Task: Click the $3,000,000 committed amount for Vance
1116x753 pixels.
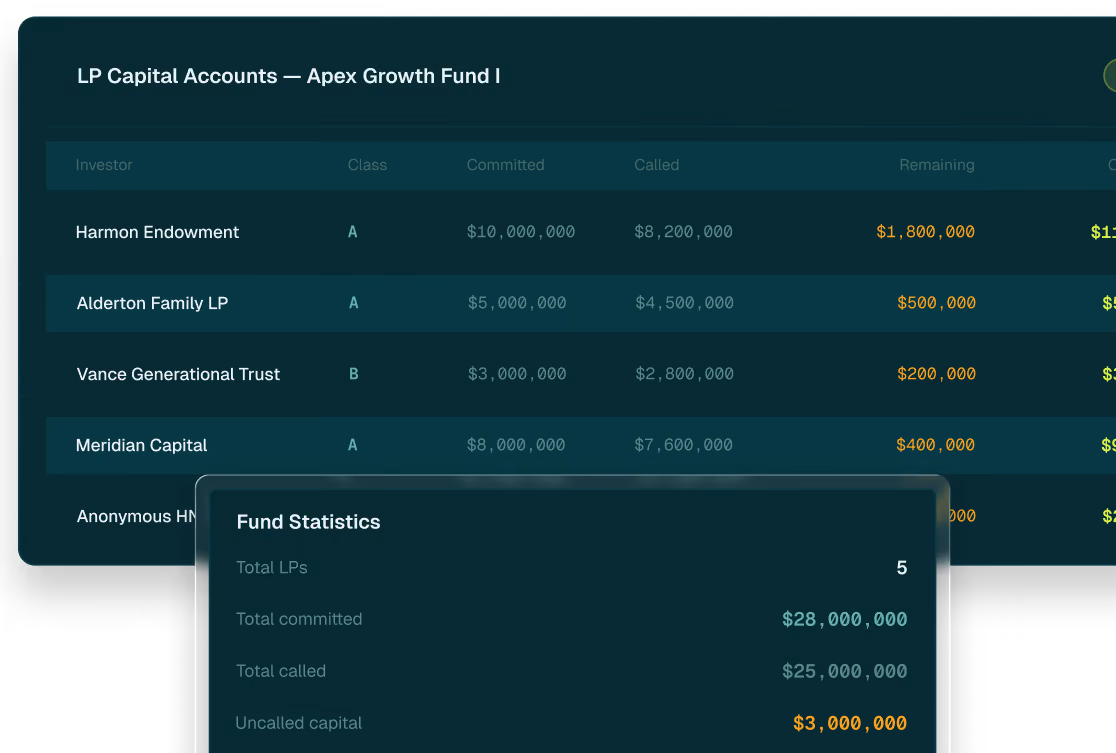Action: (517, 374)
